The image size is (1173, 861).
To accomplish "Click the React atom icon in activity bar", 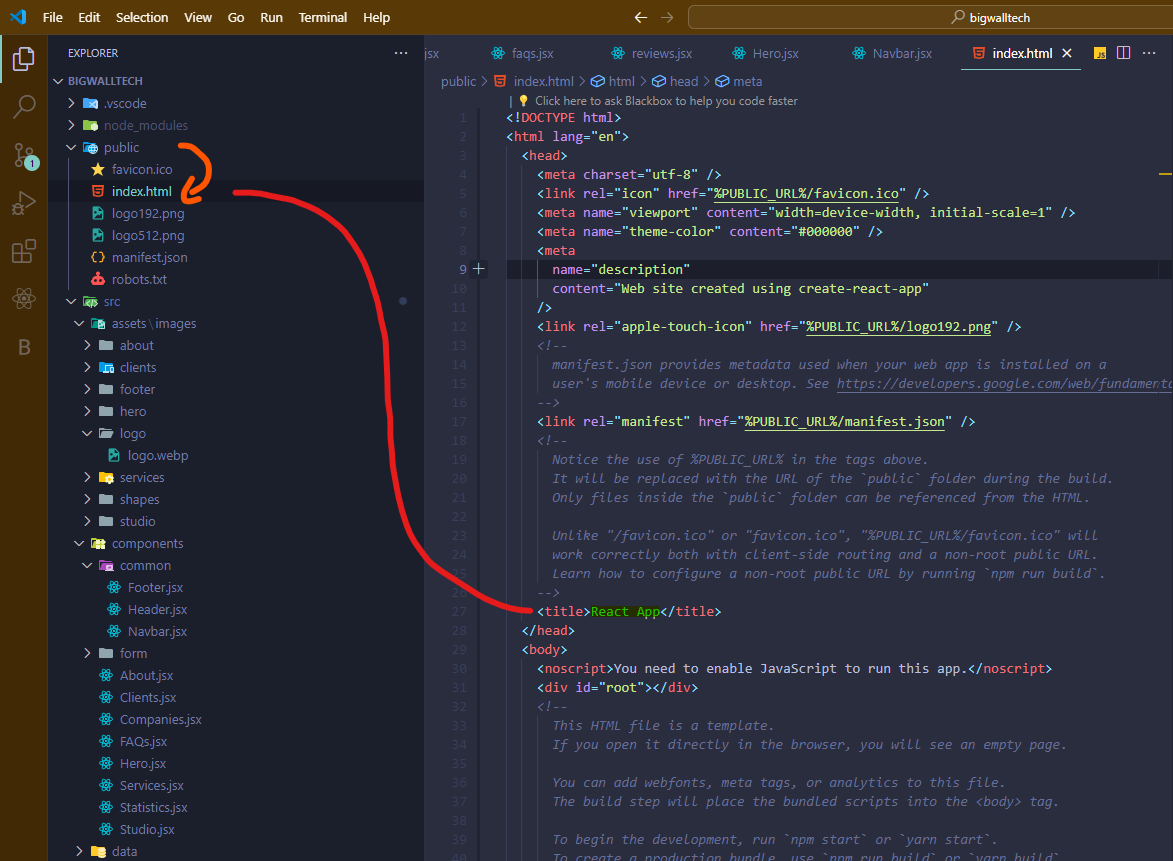I will click(x=24, y=299).
